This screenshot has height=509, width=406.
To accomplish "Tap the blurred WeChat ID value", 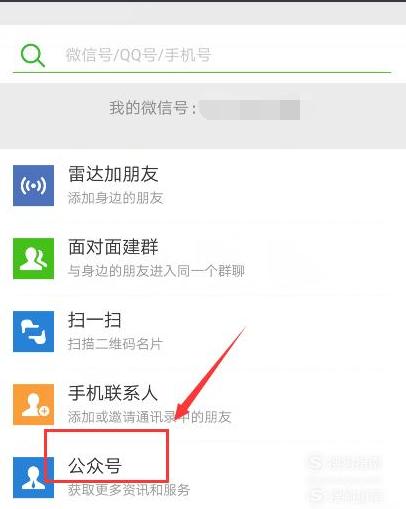I will click(x=250, y=109).
